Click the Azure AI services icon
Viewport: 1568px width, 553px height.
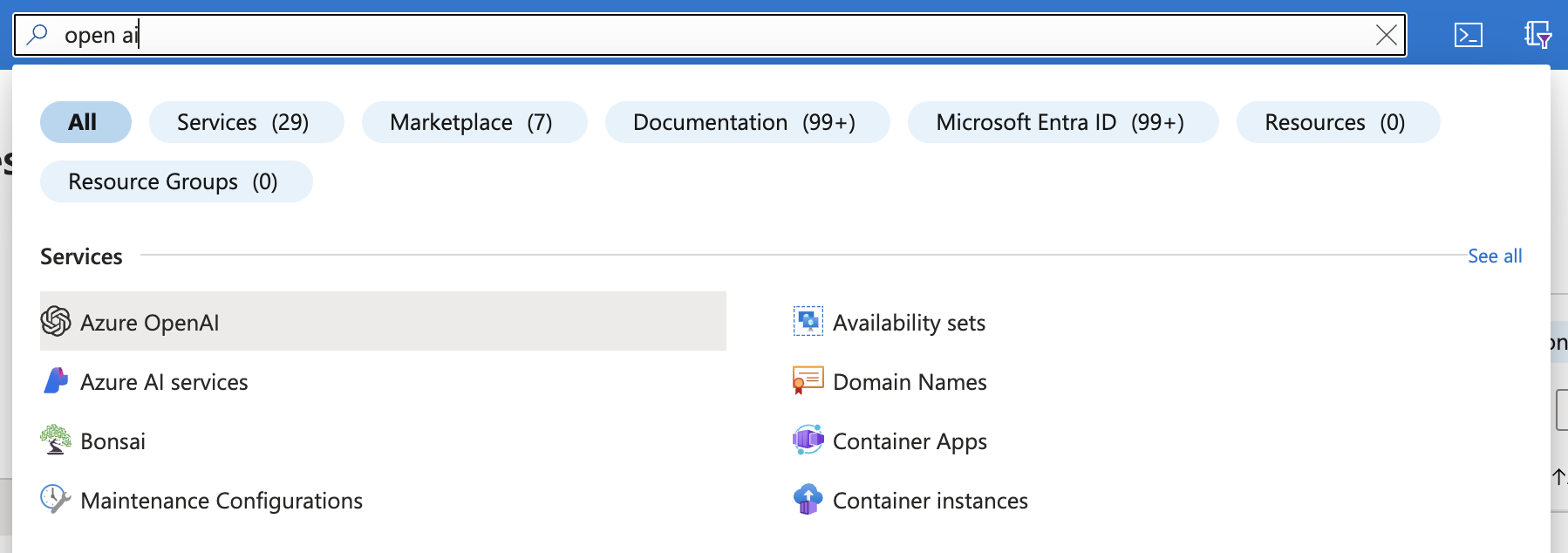[x=56, y=381]
